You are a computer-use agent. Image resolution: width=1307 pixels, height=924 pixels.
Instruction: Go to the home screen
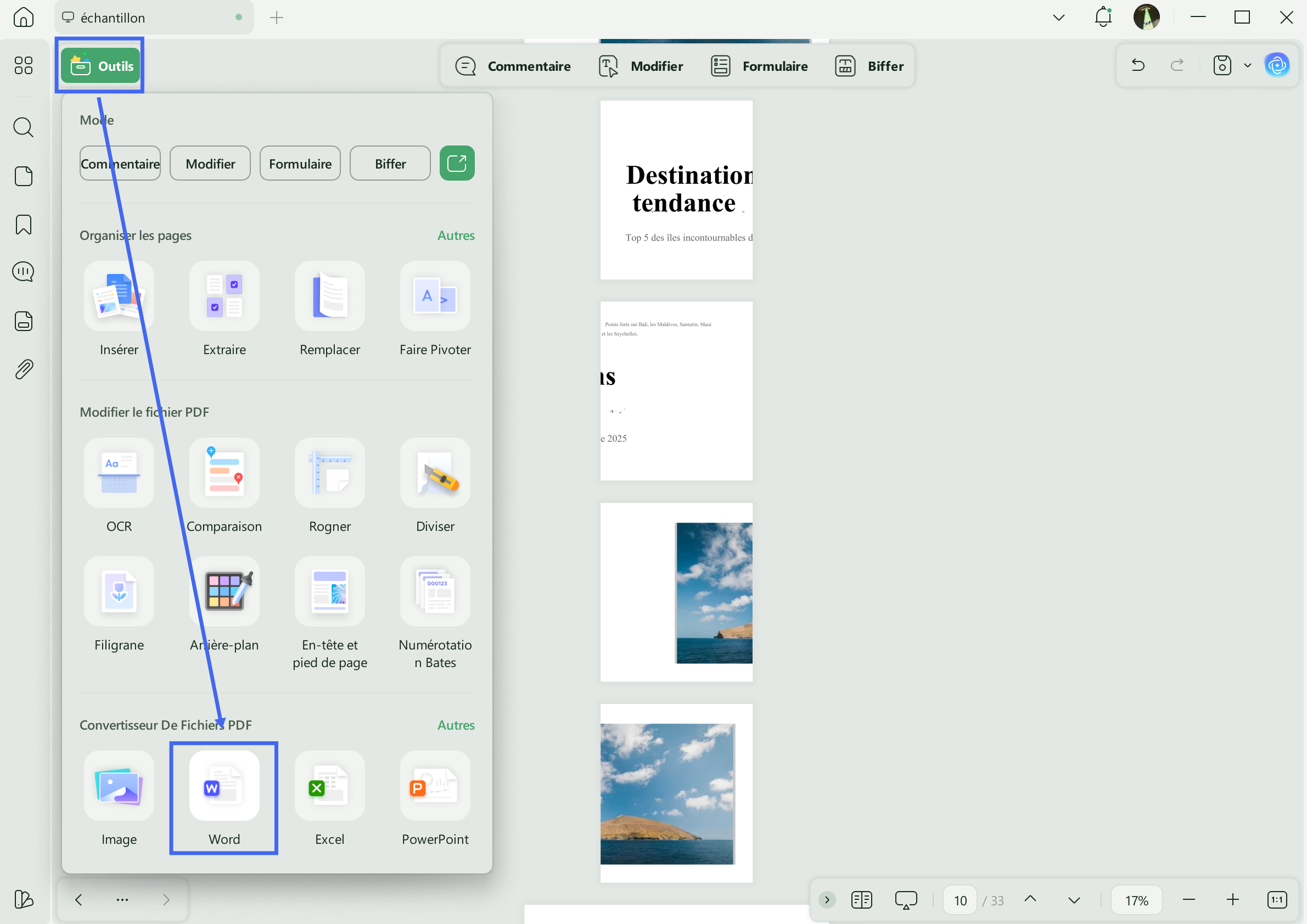point(24,17)
